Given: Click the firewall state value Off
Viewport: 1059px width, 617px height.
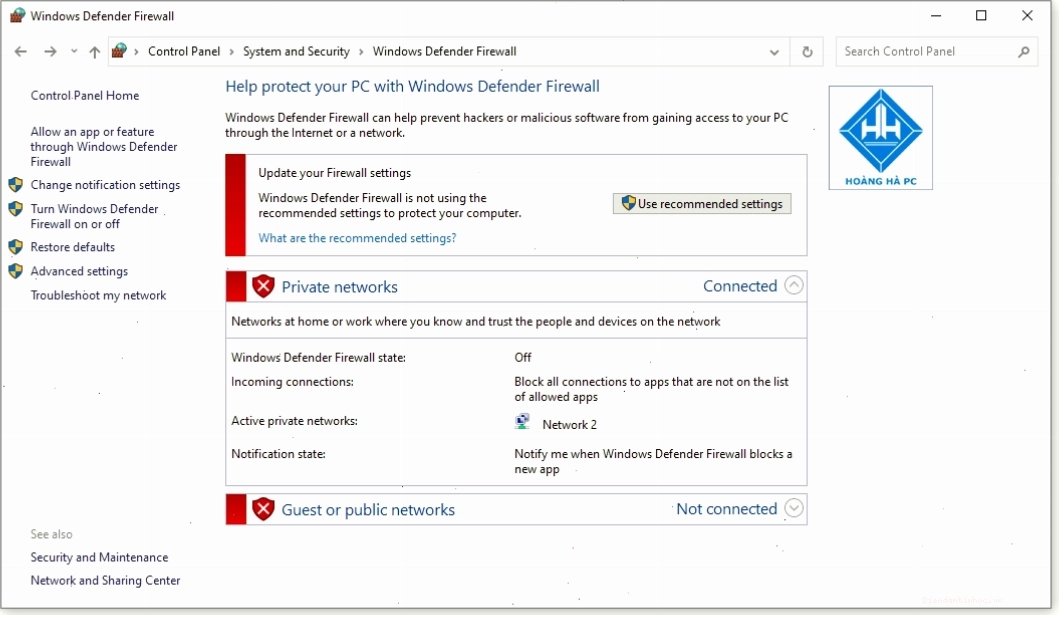Looking at the screenshot, I should (x=523, y=357).
